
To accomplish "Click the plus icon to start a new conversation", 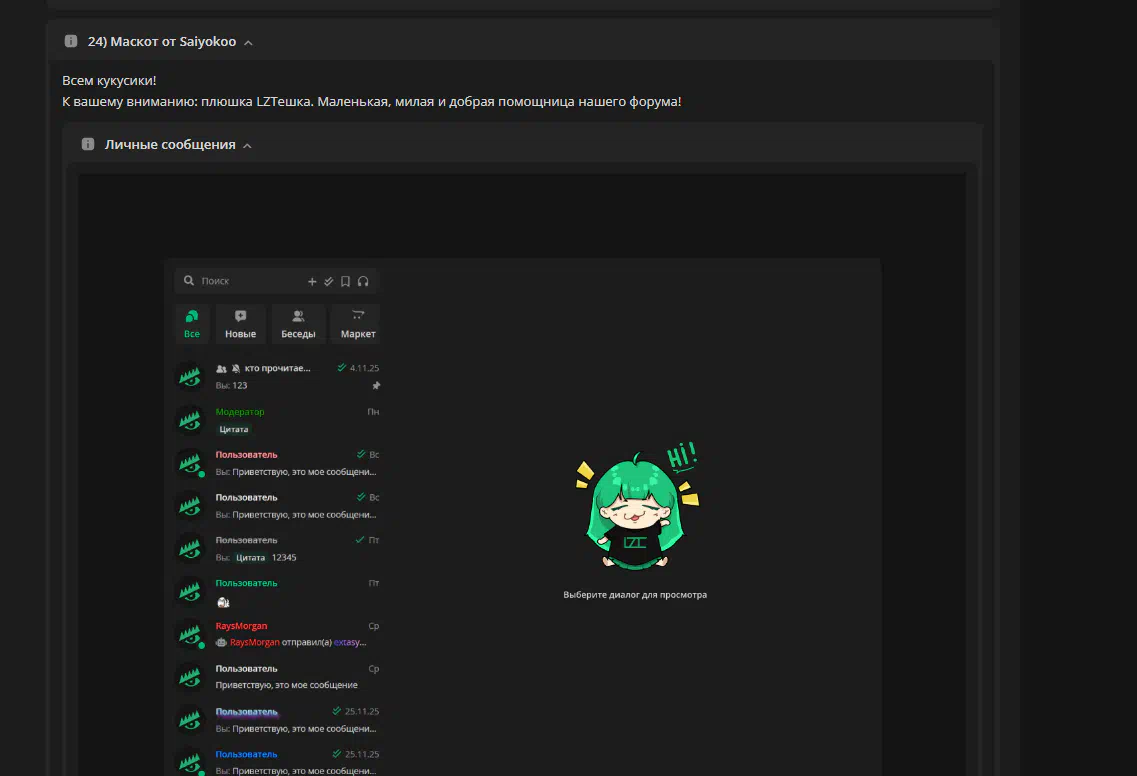I will 312,282.
